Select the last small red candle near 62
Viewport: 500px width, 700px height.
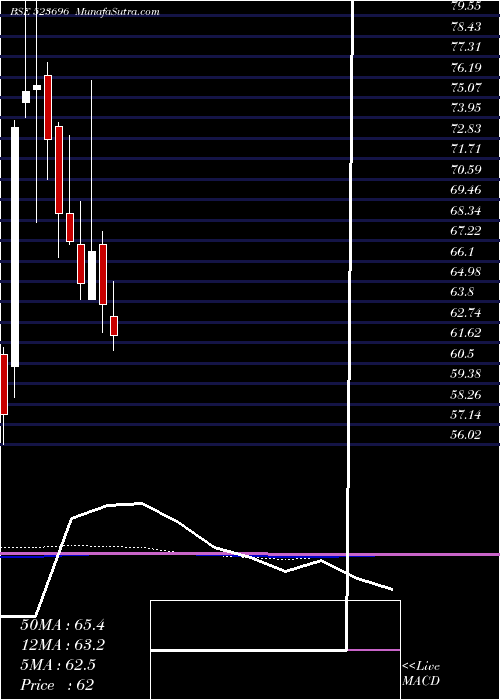114,326
